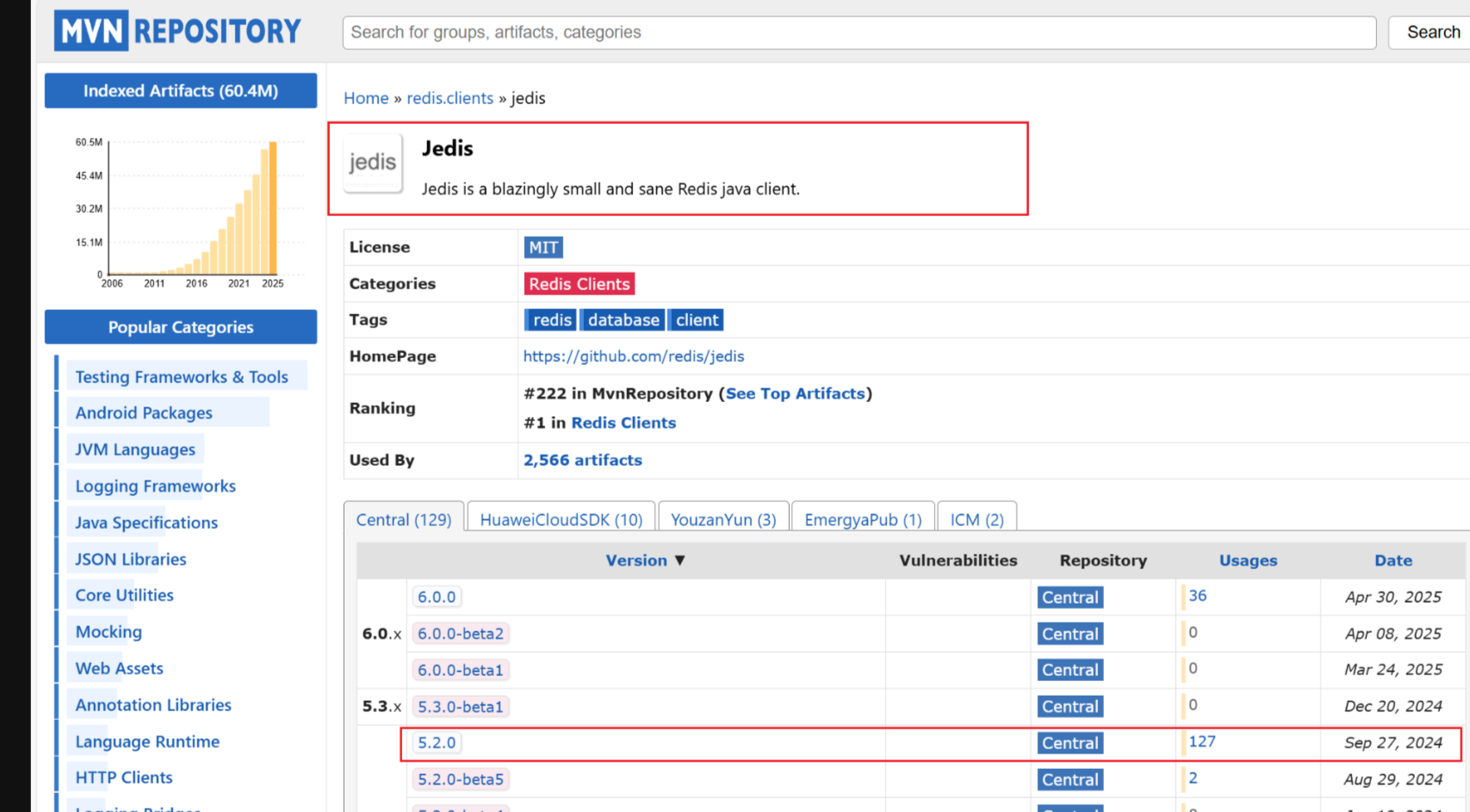Screen dimensions: 1470x812
Task: Select the redis tag
Action: click(x=551, y=320)
